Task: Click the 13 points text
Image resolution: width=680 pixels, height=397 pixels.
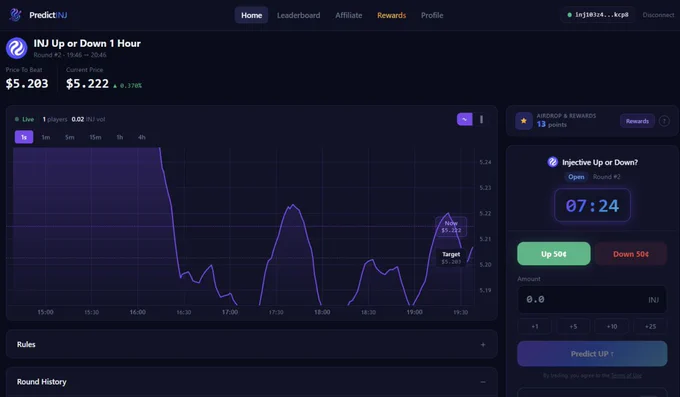Action: 552,125
